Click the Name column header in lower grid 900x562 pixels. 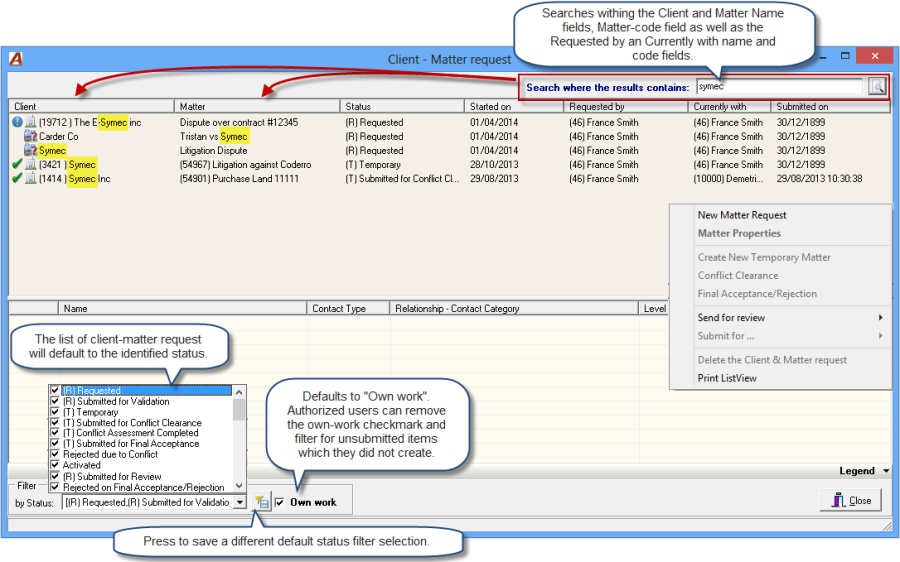(183, 308)
